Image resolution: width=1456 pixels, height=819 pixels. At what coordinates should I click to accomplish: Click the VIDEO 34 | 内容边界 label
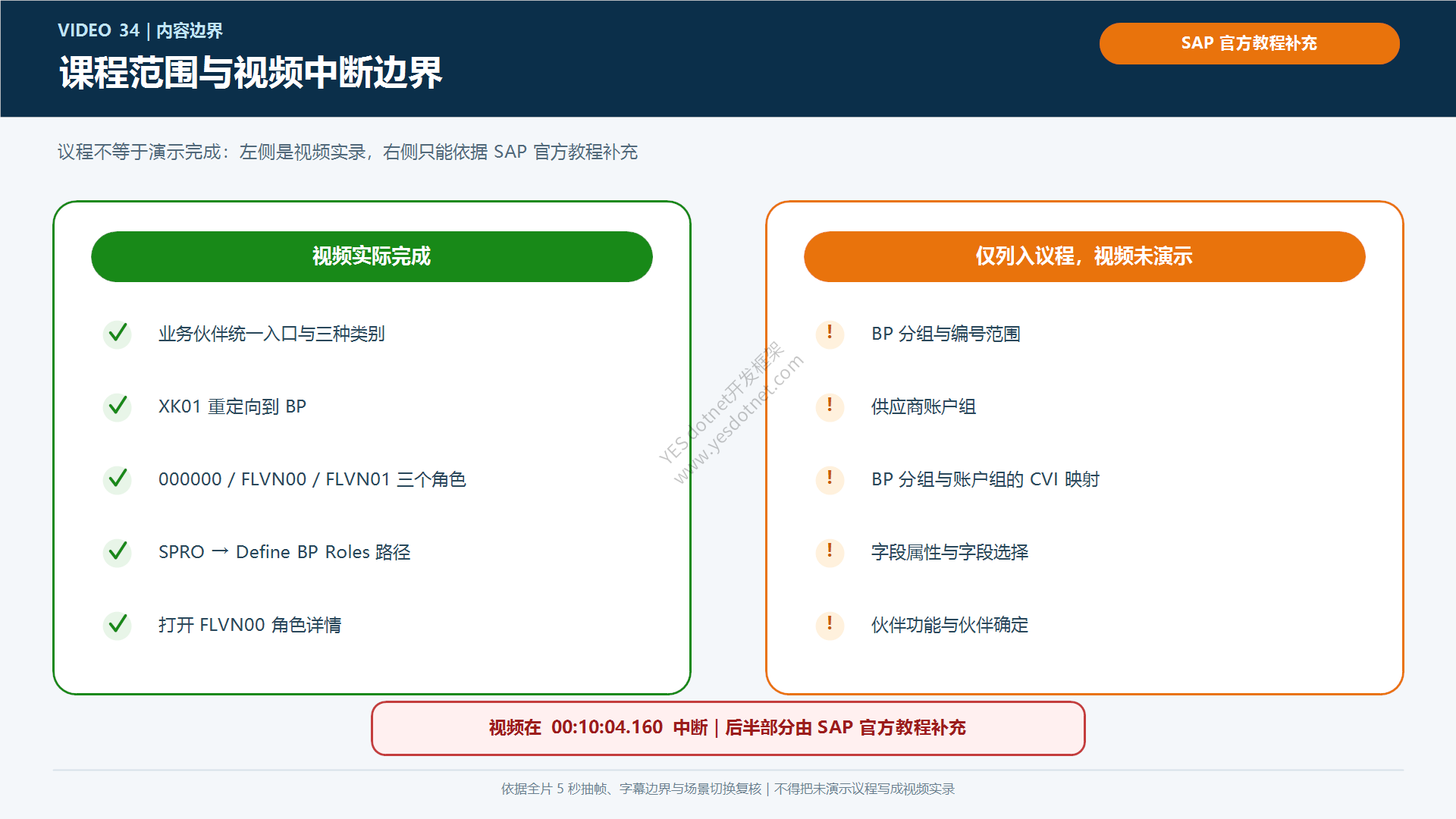coord(140,30)
